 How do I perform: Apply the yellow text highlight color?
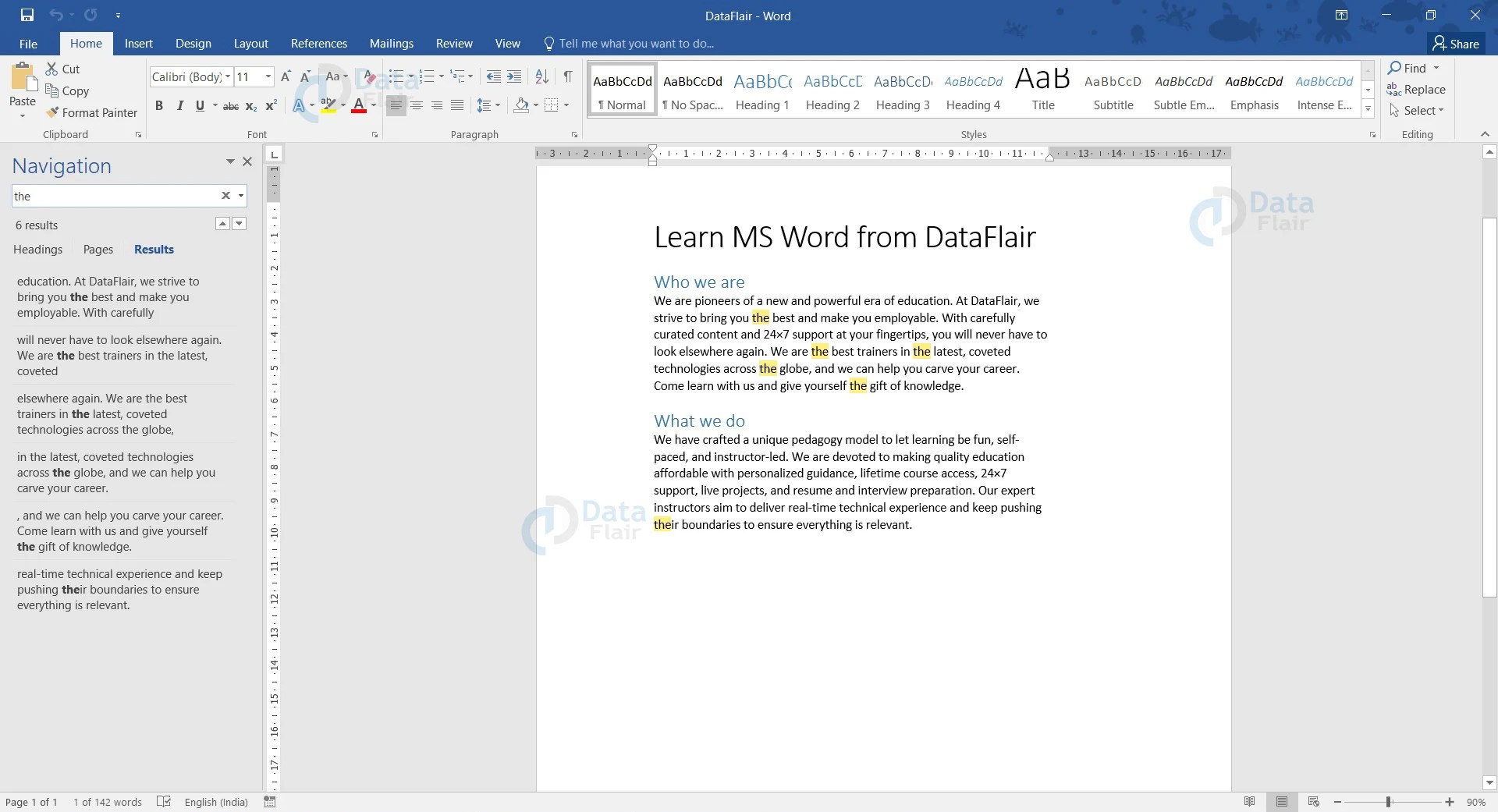point(328,105)
